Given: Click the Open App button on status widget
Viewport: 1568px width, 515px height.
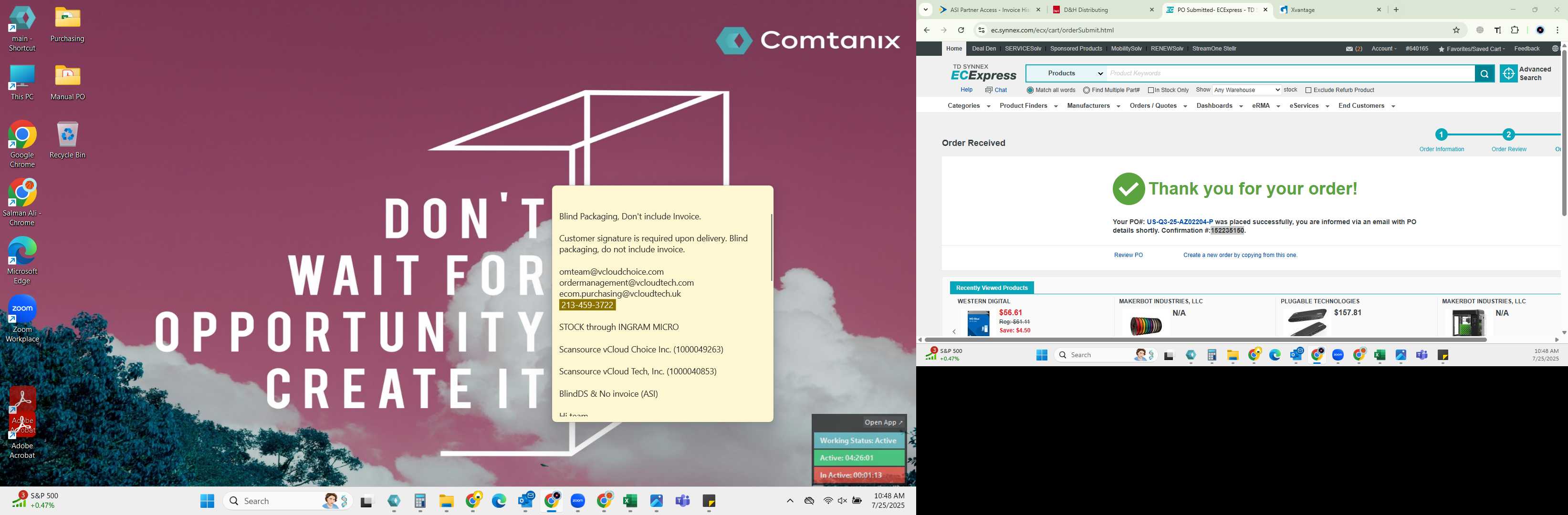Looking at the screenshot, I should point(883,422).
